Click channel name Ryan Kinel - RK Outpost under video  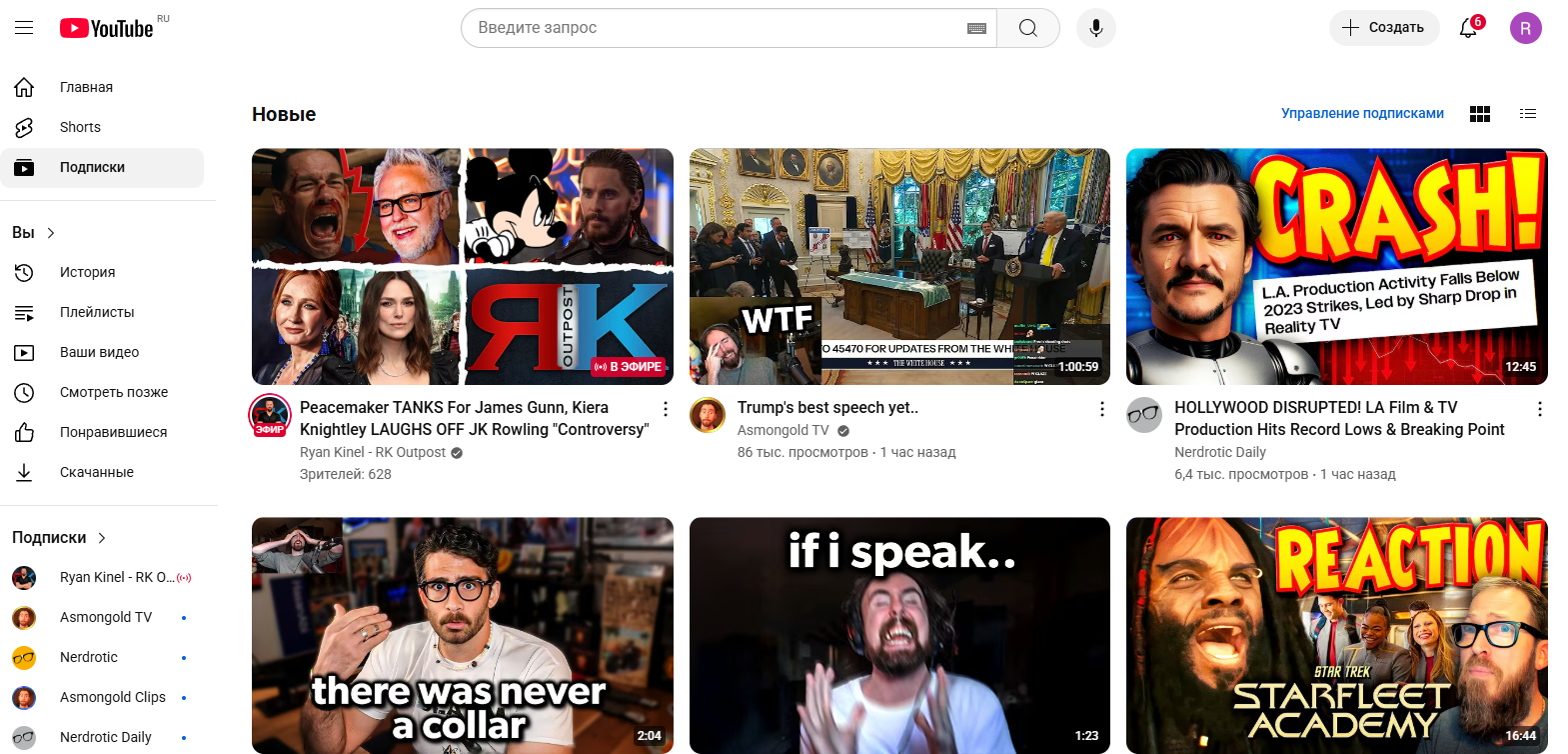point(373,452)
